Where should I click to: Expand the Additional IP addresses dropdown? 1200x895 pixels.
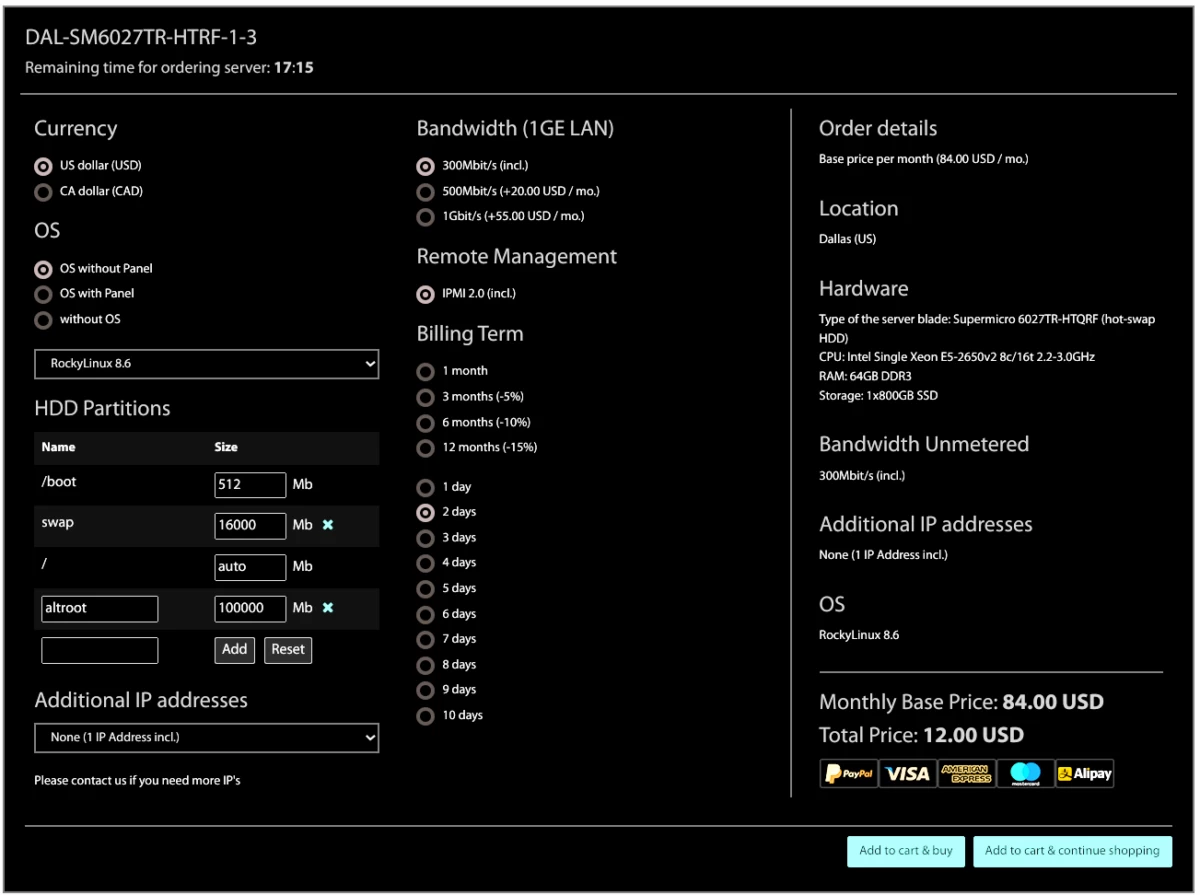[x=206, y=738]
